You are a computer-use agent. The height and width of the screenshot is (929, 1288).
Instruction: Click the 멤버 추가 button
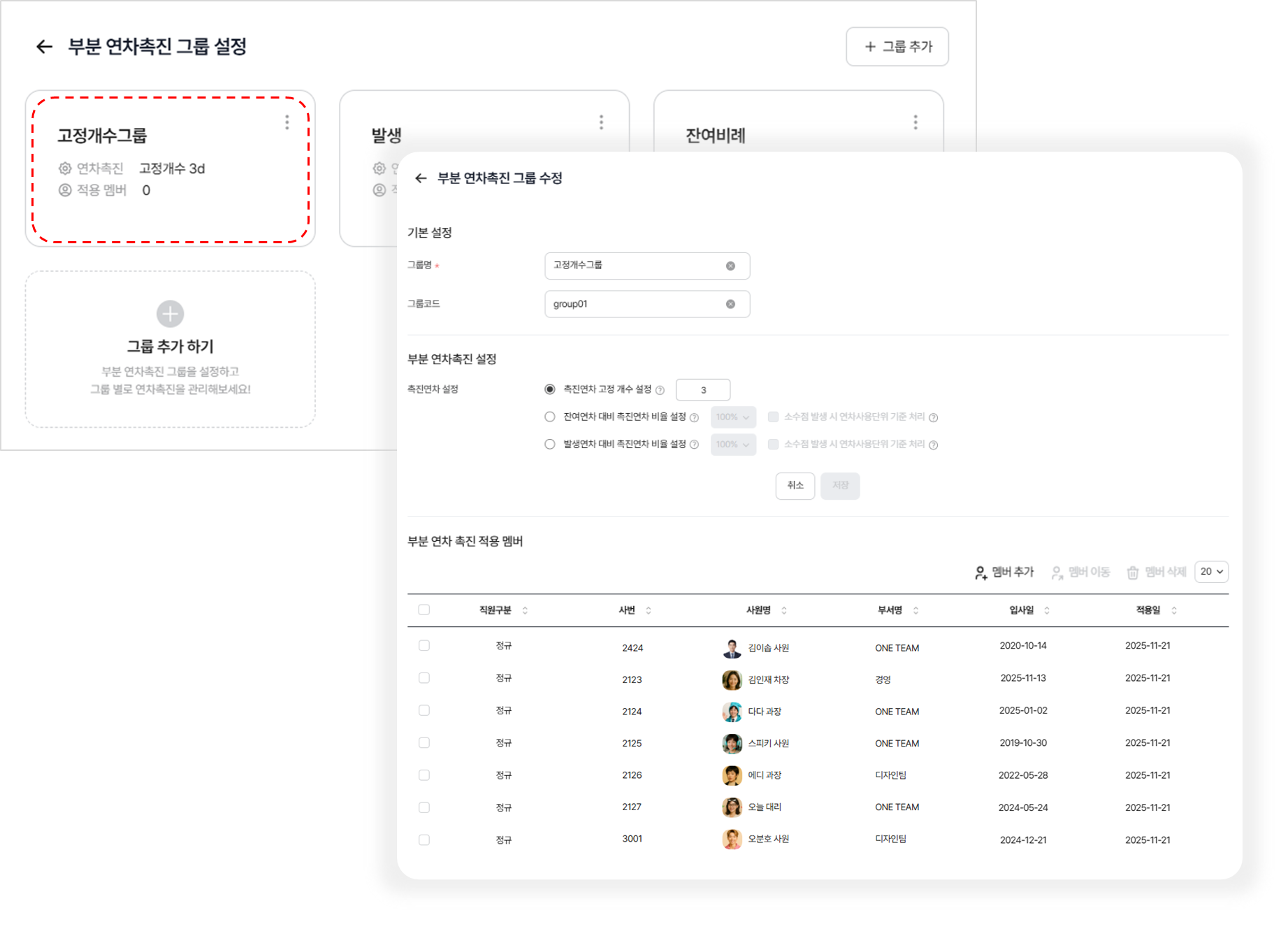[1004, 572]
